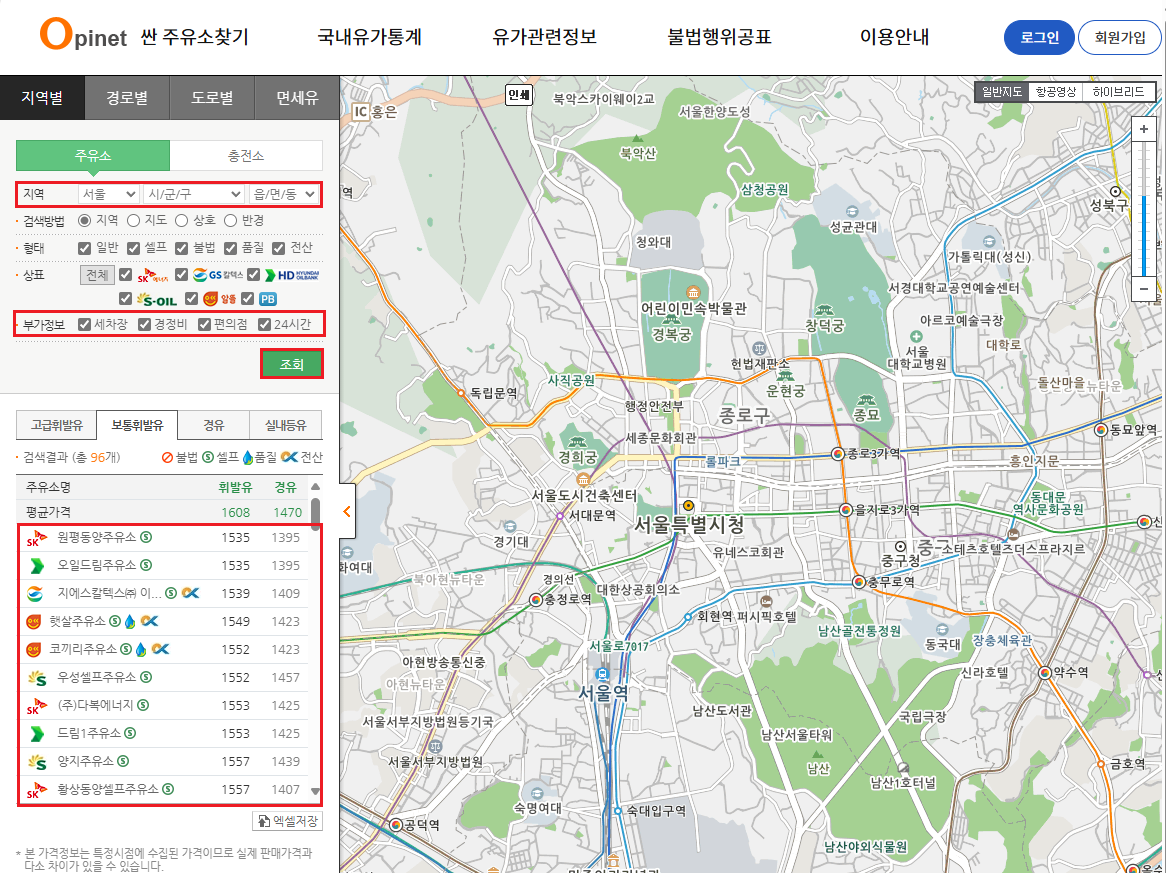The width and height of the screenshot is (1166, 873).
Task: Click the map zoom level slider
Action: [1144, 208]
